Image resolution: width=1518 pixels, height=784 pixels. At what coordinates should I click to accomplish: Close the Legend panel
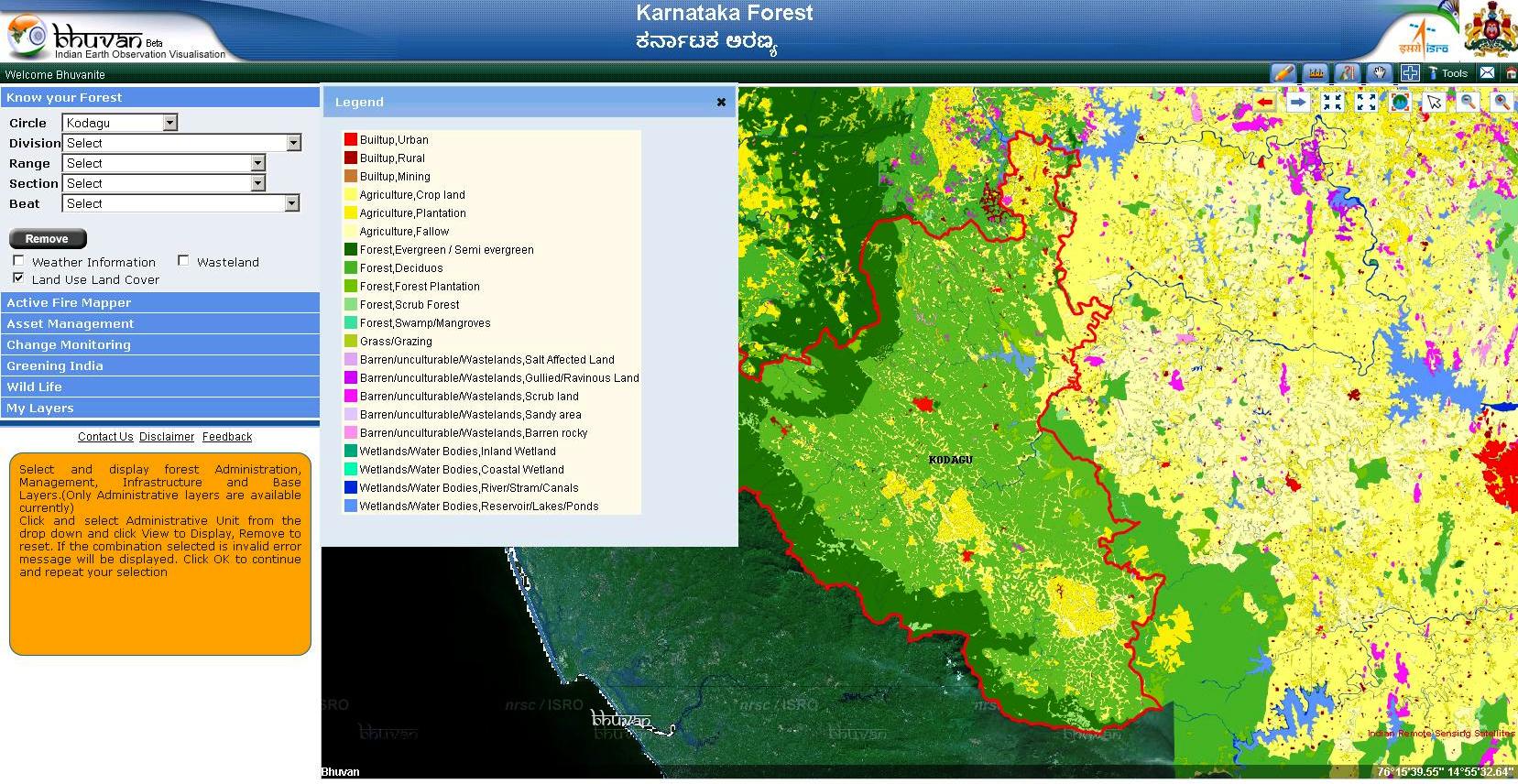tap(721, 102)
